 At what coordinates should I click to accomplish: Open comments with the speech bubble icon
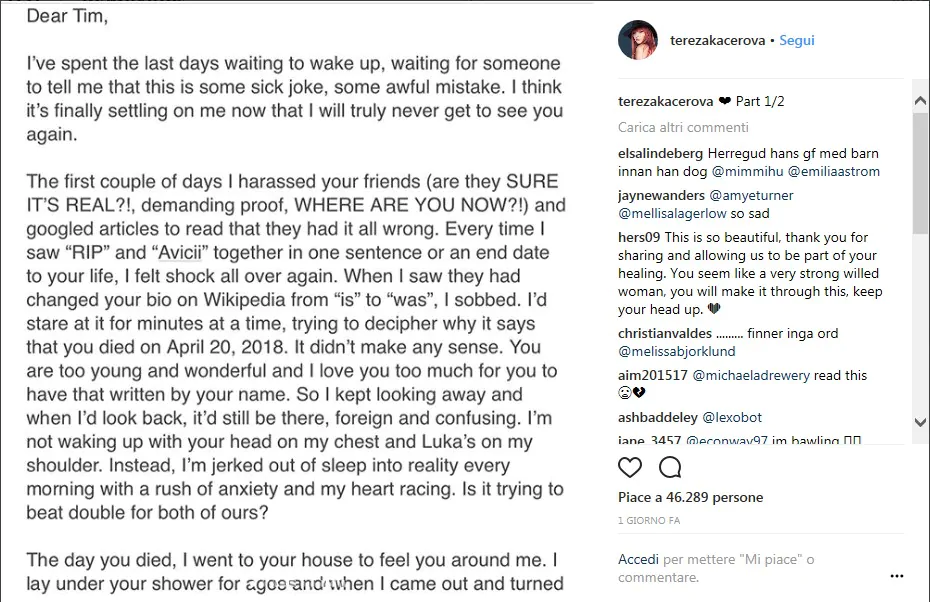(x=670, y=467)
